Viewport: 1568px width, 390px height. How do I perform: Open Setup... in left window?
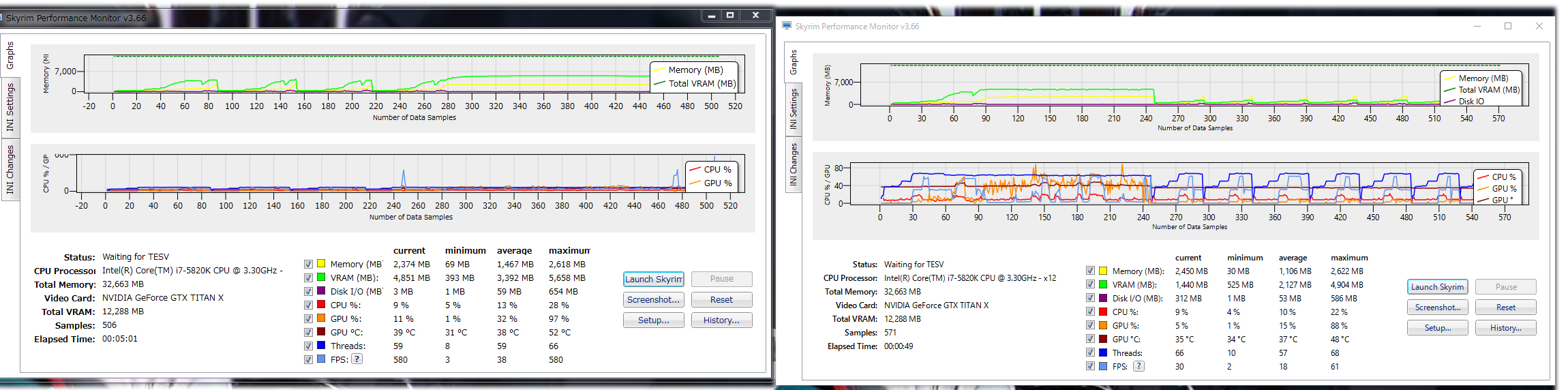pyautogui.click(x=654, y=320)
